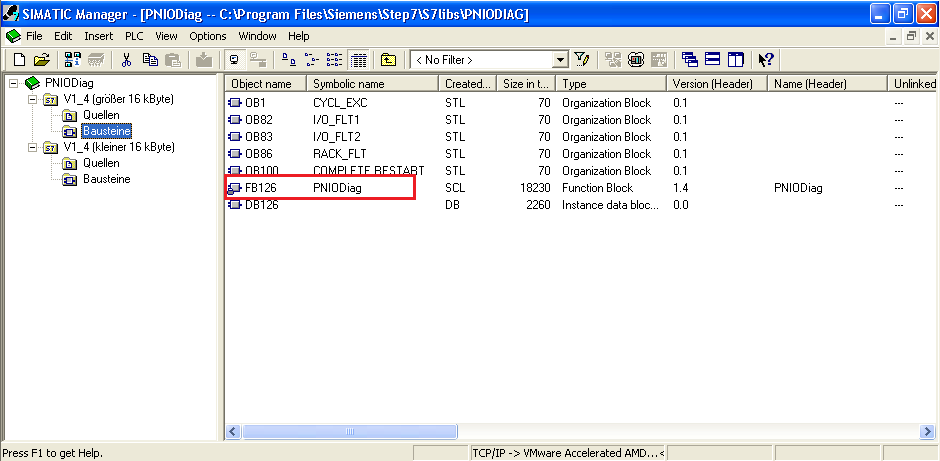Create a new project with New icon
The width and height of the screenshot is (940, 461).
[x=20, y=59]
